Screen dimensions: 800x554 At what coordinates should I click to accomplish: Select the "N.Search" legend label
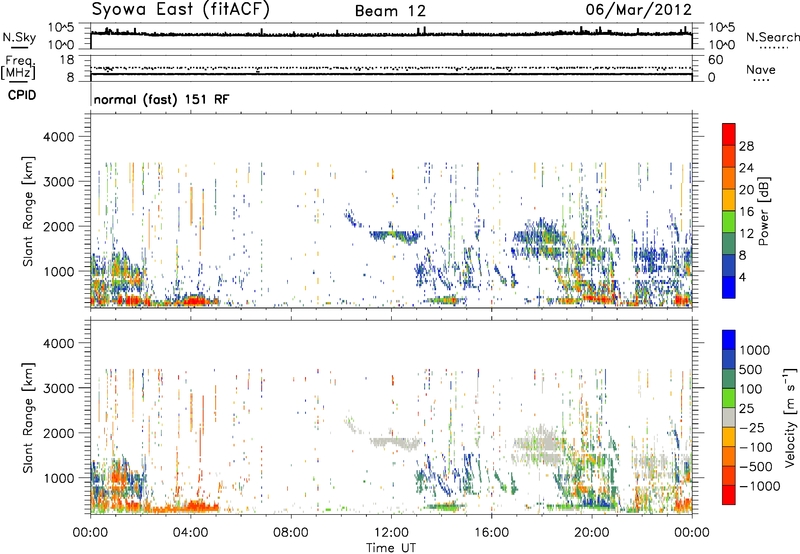(x=772, y=37)
